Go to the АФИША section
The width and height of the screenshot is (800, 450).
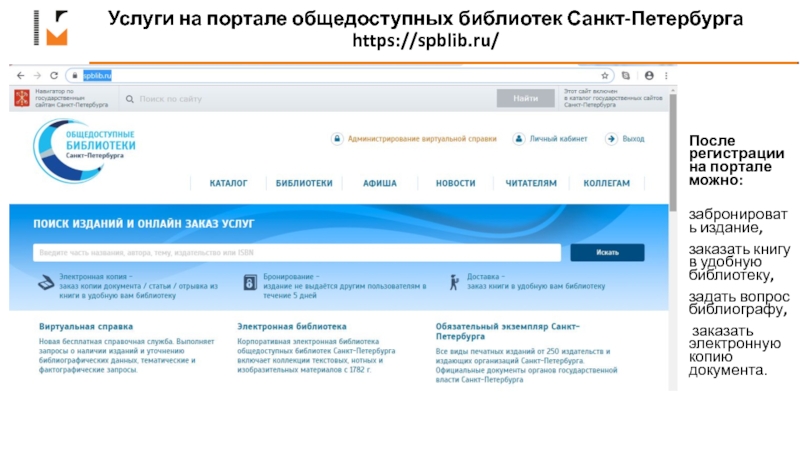point(380,184)
